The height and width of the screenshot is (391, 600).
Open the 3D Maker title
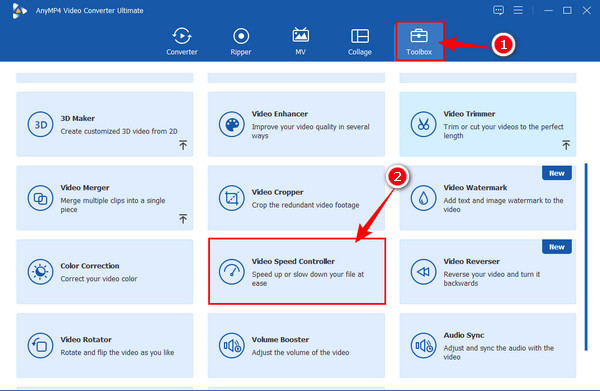[78, 118]
